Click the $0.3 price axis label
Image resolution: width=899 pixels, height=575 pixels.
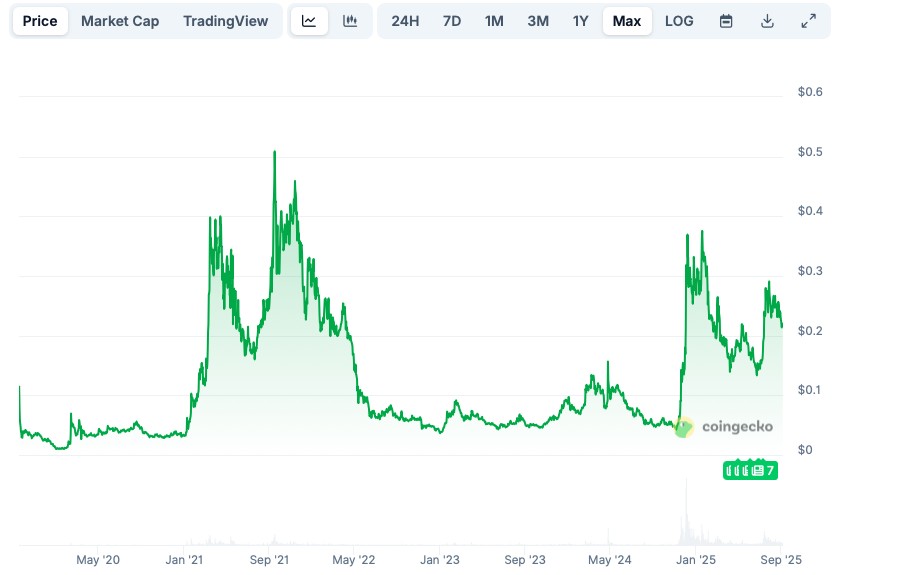pos(810,271)
